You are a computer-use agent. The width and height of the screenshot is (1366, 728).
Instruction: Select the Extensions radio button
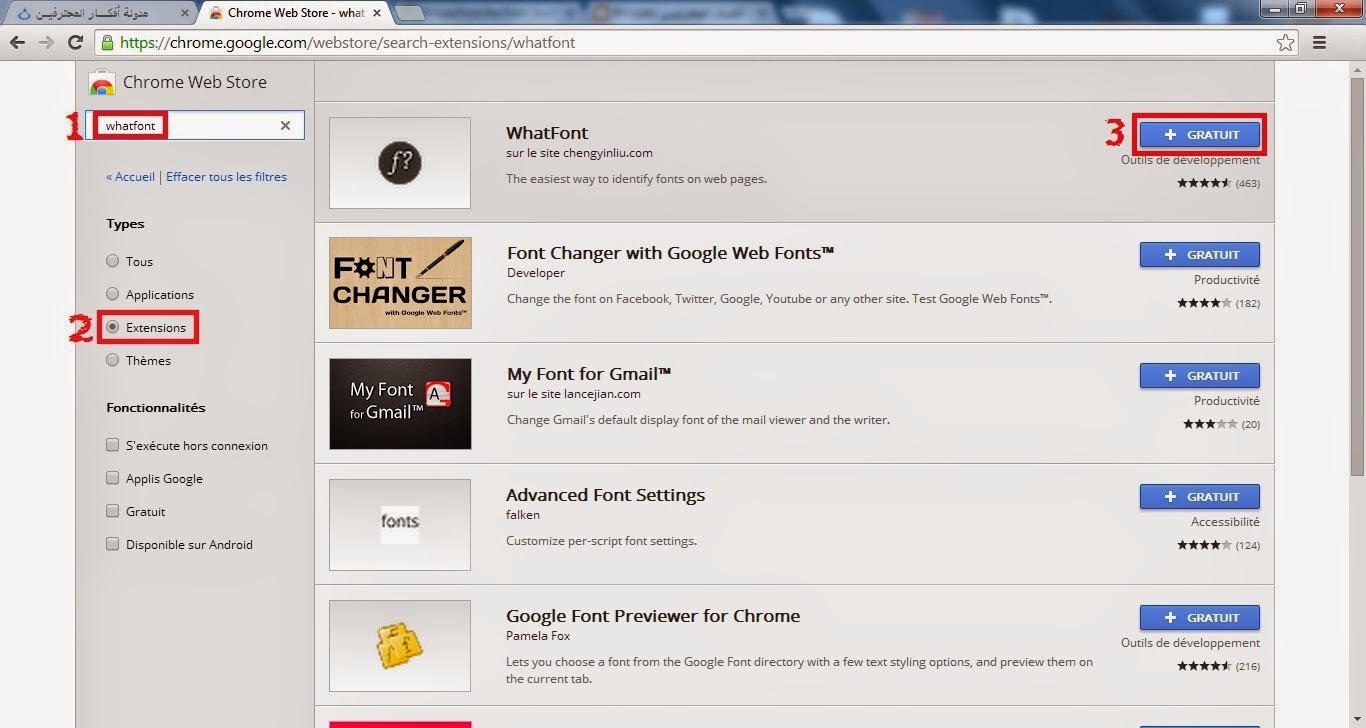(x=112, y=327)
